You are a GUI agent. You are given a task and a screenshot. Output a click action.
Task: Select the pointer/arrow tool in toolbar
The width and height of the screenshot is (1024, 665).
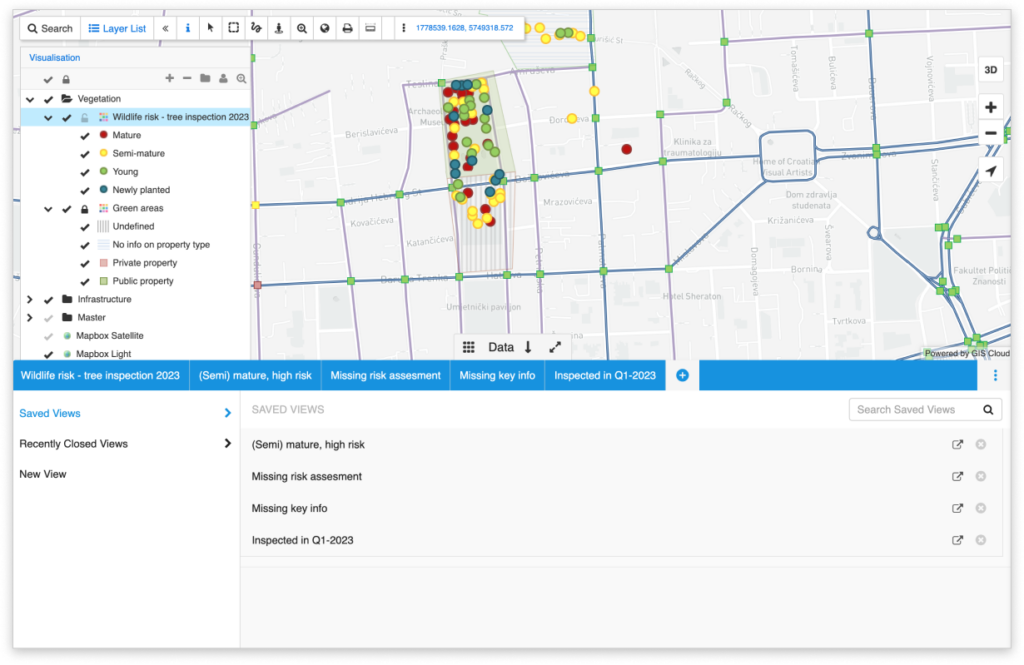pyautogui.click(x=210, y=28)
